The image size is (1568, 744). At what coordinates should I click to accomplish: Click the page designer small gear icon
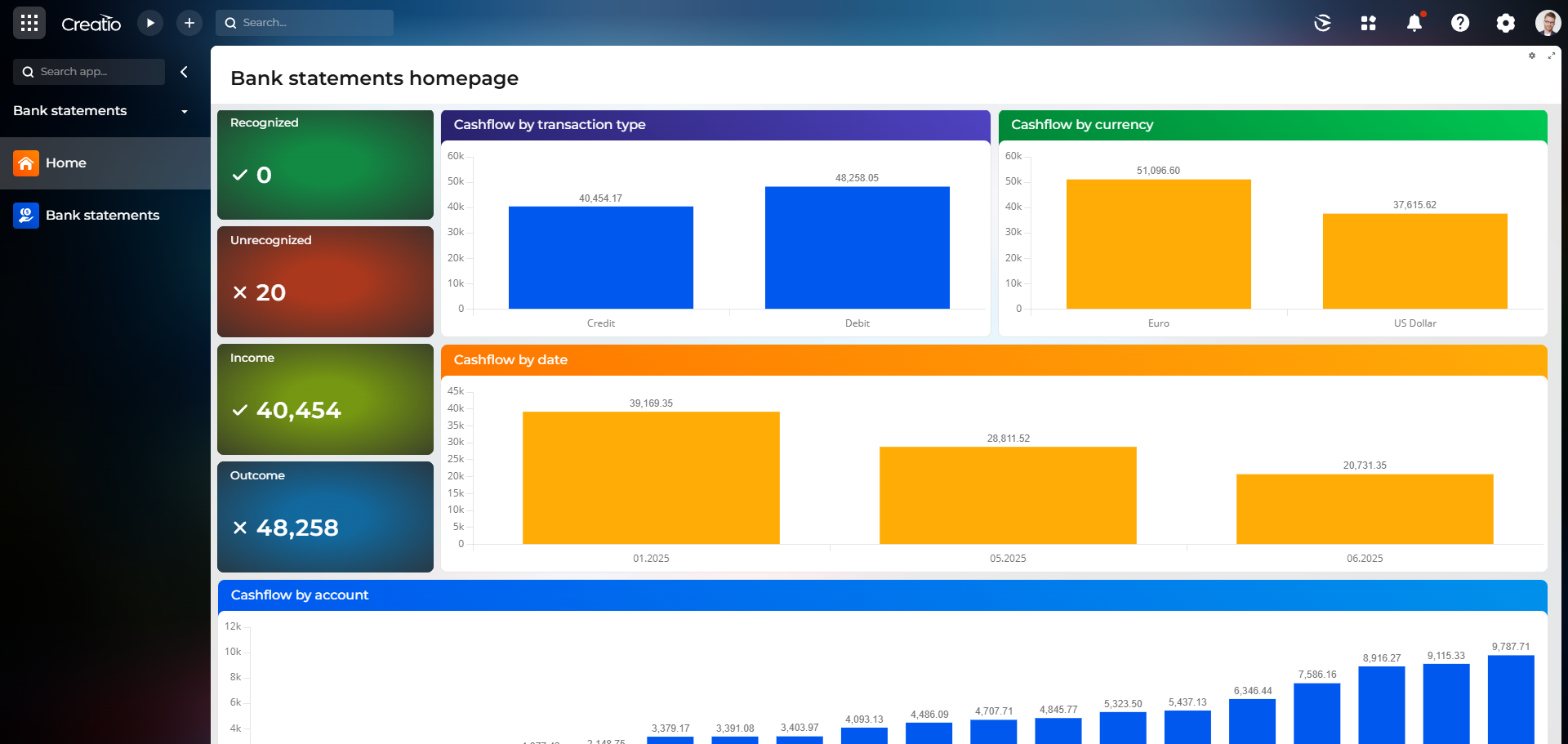coord(1532,56)
